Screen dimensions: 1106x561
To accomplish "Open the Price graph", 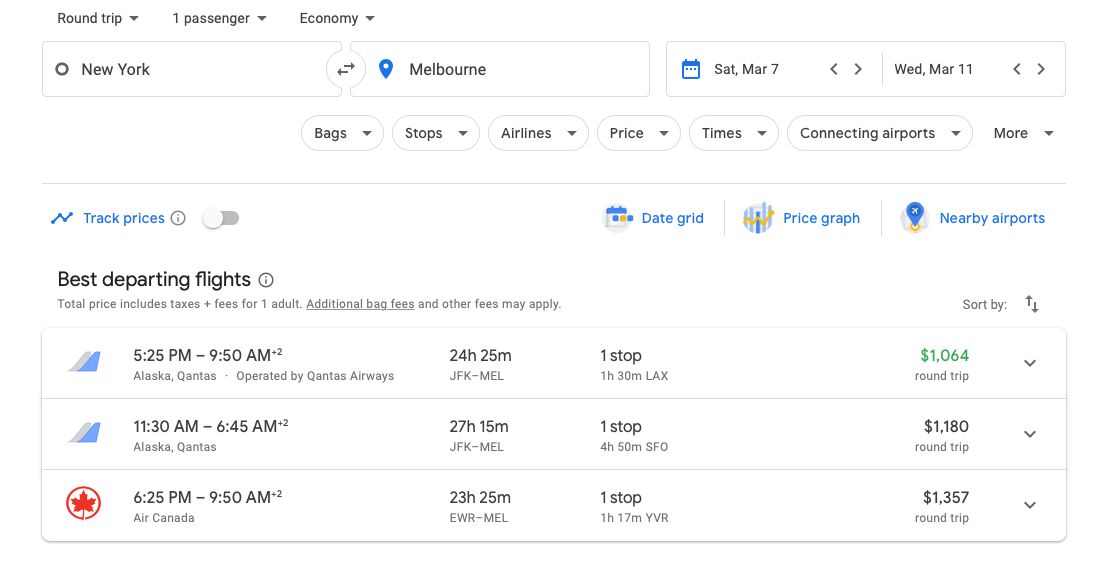I will [x=801, y=218].
